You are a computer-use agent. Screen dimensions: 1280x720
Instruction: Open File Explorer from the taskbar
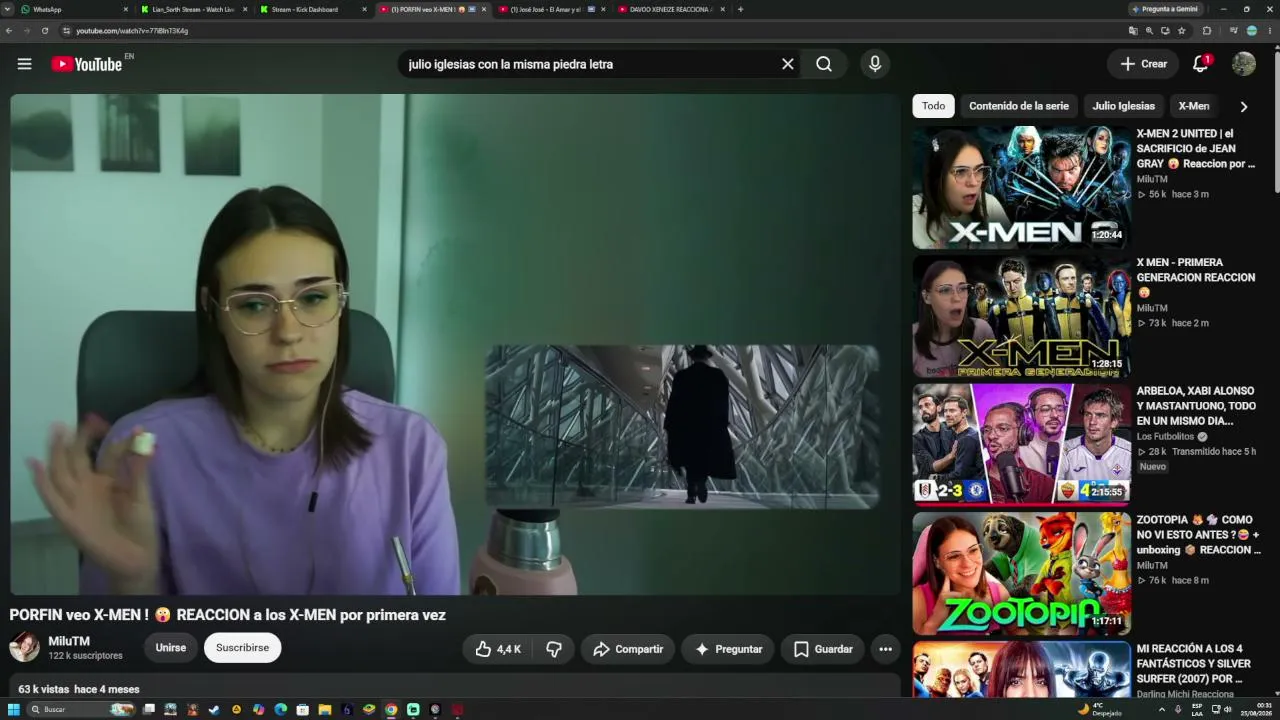[x=325, y=710]
